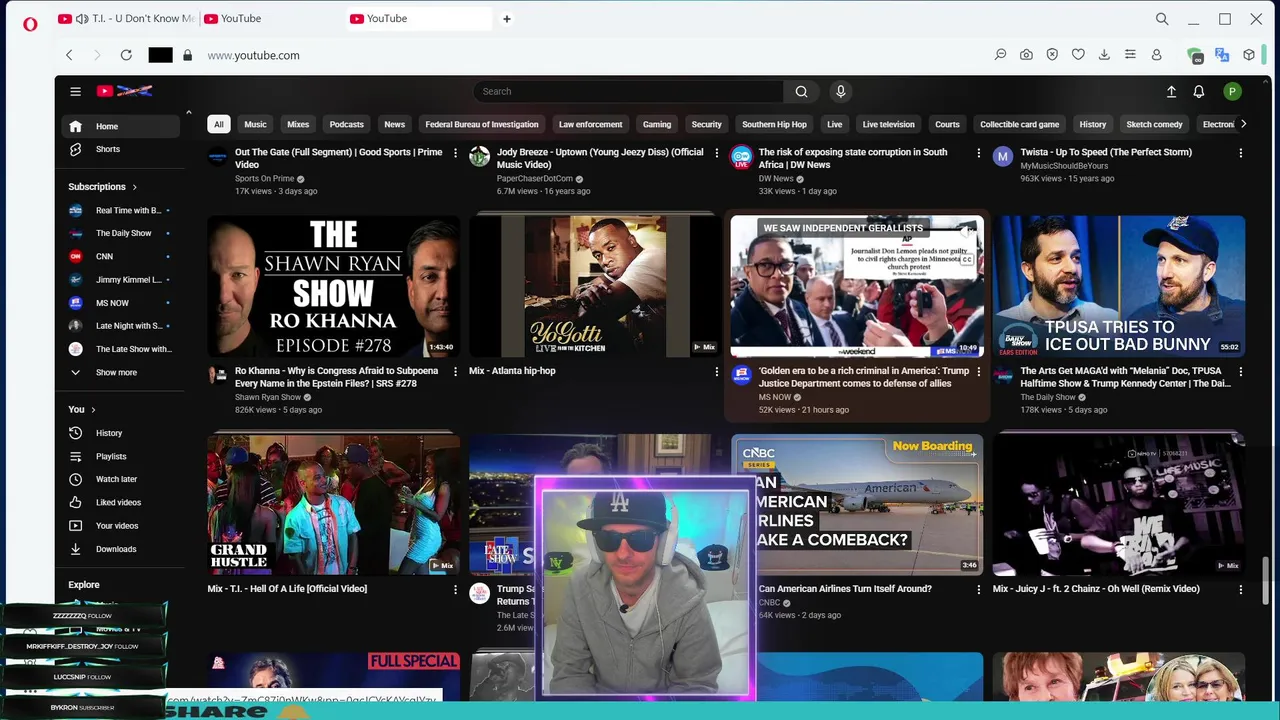Open the Opera profile icon

point(1156,55)
